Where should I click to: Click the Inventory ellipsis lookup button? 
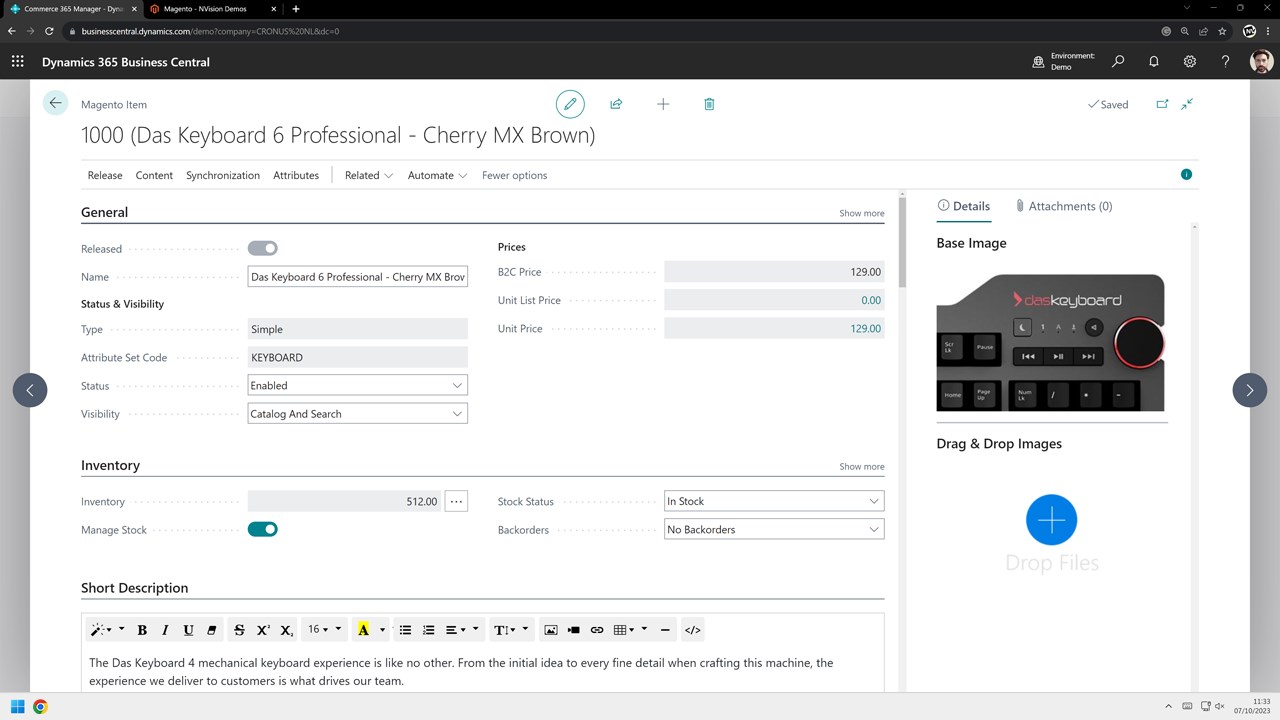(456, 501)
